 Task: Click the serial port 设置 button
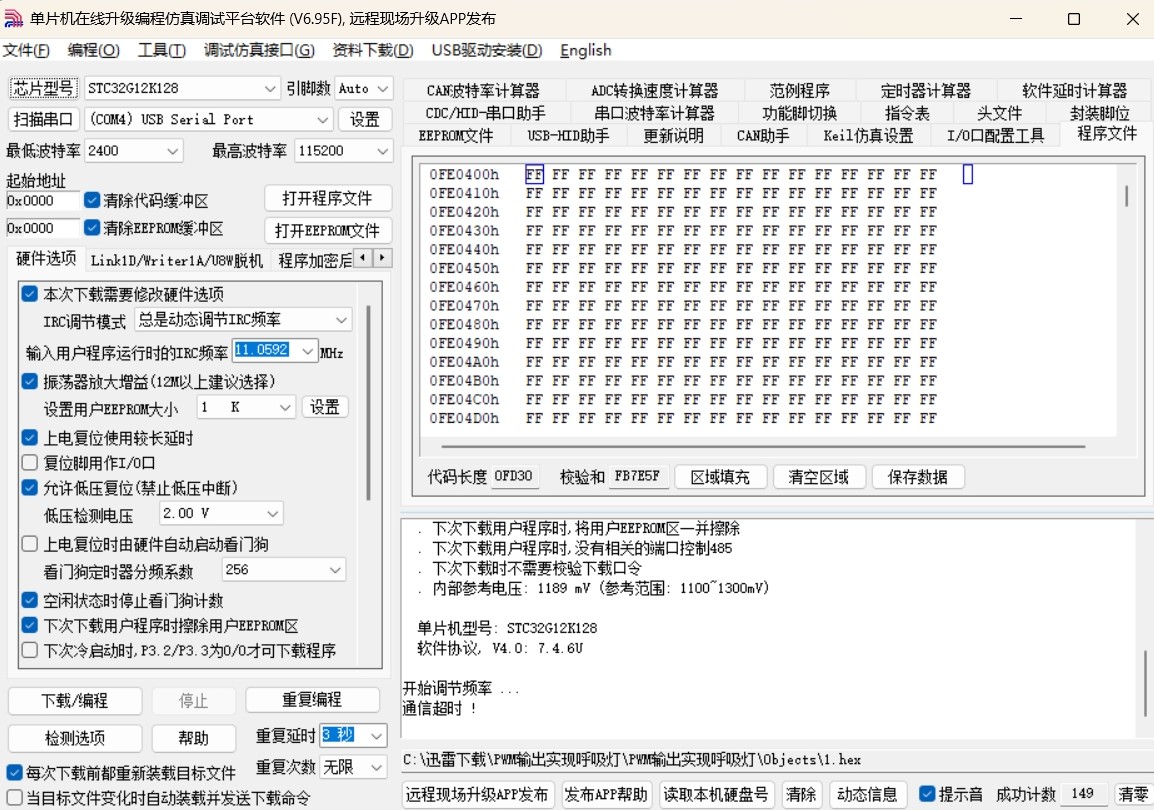364,119
